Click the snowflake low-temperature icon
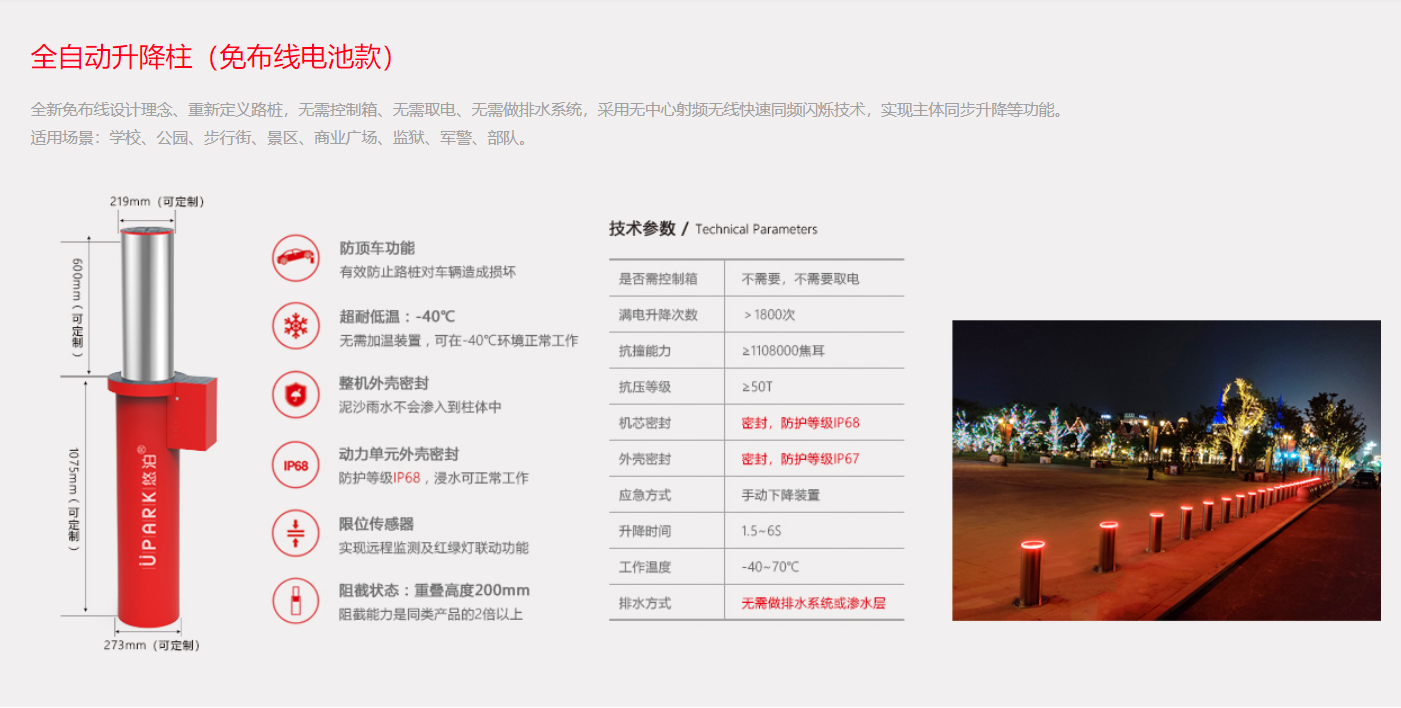 coord(295,326)
